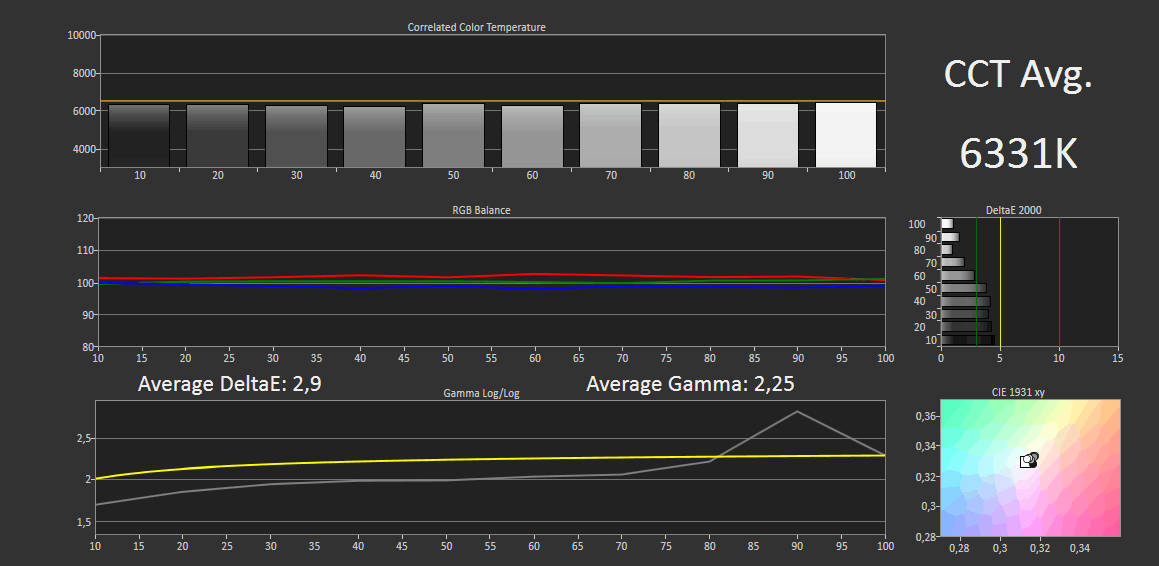
Task: Click the "Average DeltaE: 2,9" readout
Action: (x=230, y=384)
